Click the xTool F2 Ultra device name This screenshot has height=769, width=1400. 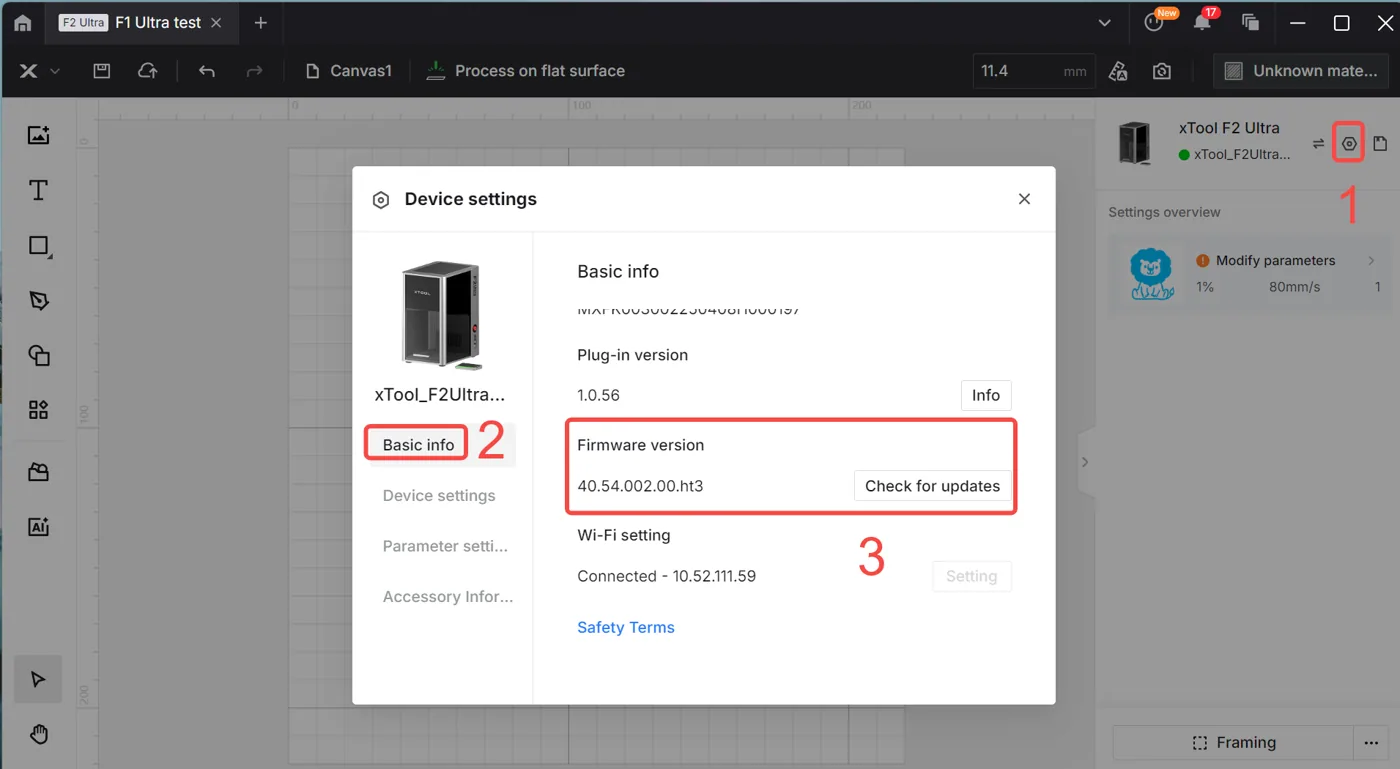1229,128
